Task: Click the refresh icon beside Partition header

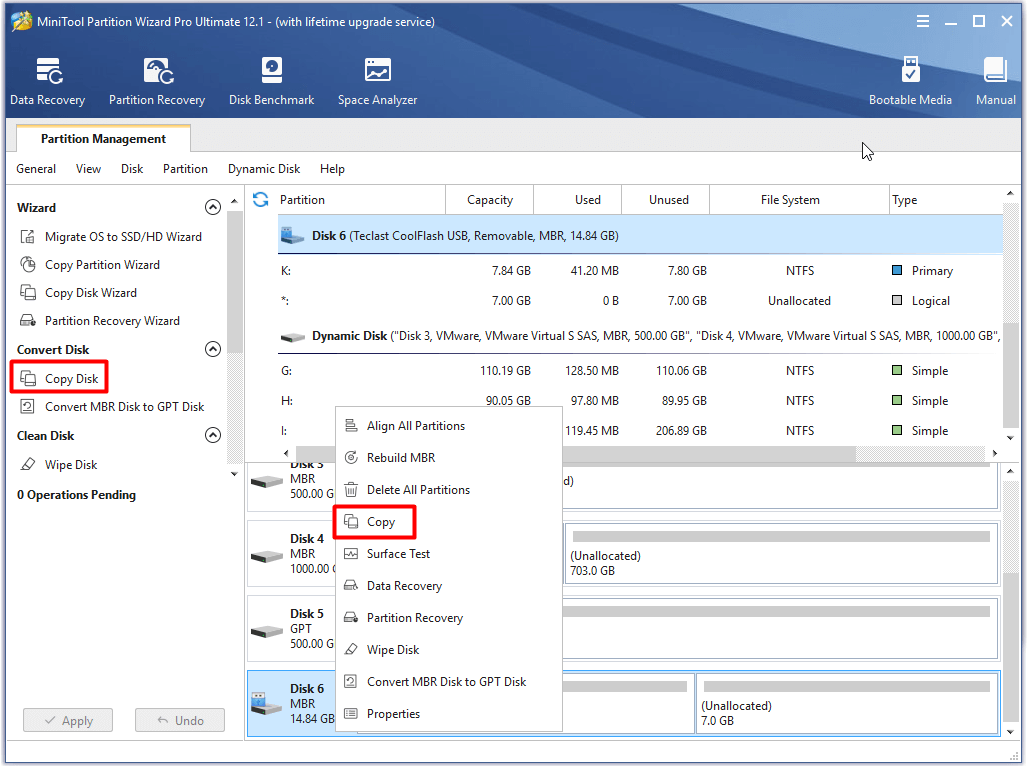Action: pos(261,200)
